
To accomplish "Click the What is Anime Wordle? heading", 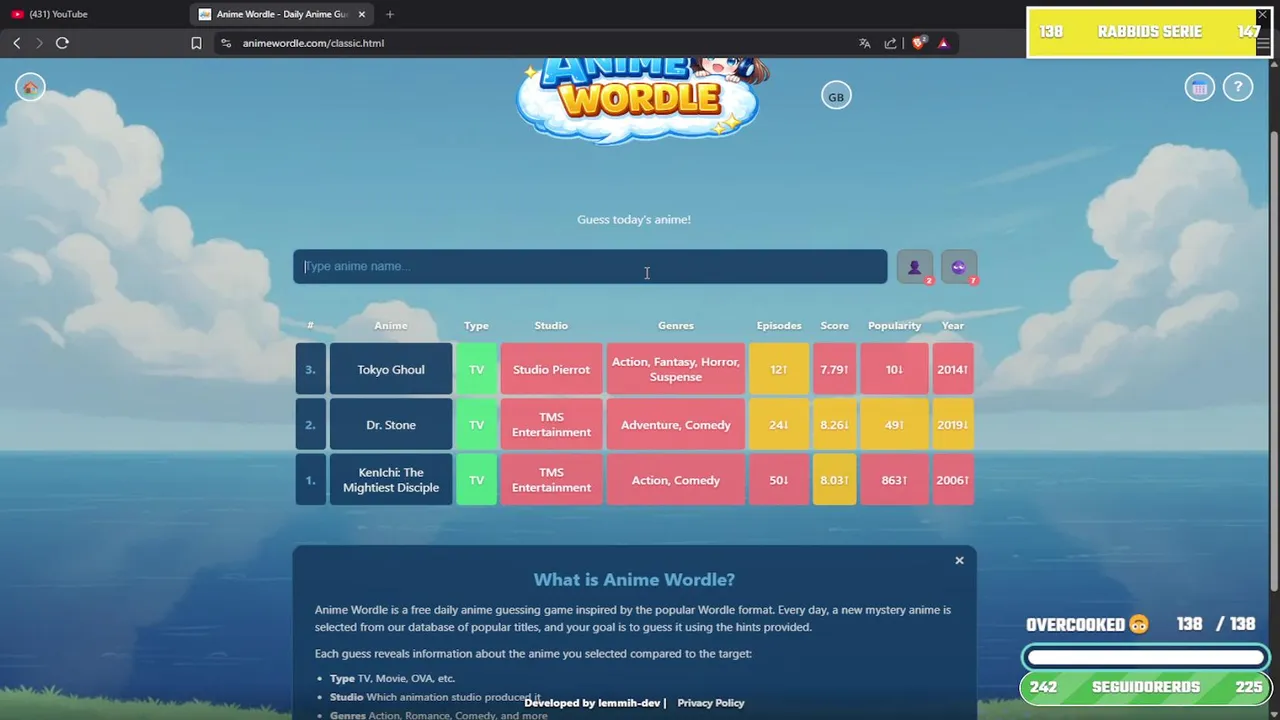I will click(634, 580).
